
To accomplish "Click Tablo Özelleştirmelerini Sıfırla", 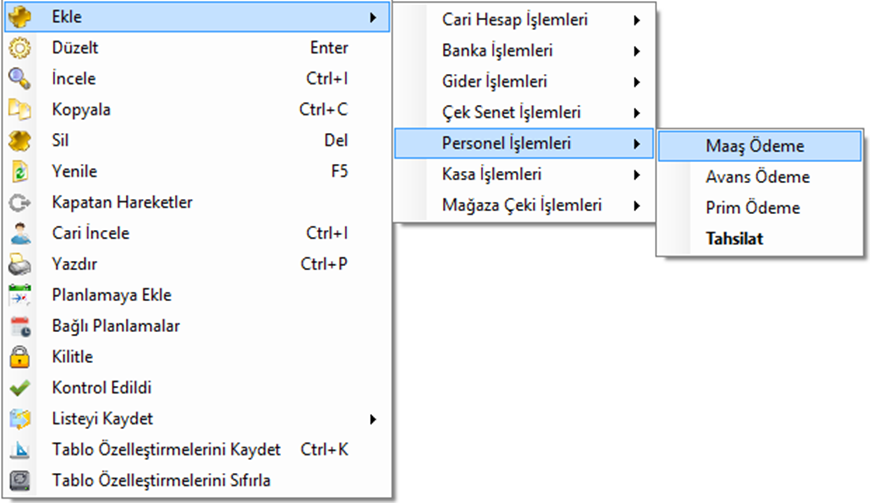I will tap(161, 481).
